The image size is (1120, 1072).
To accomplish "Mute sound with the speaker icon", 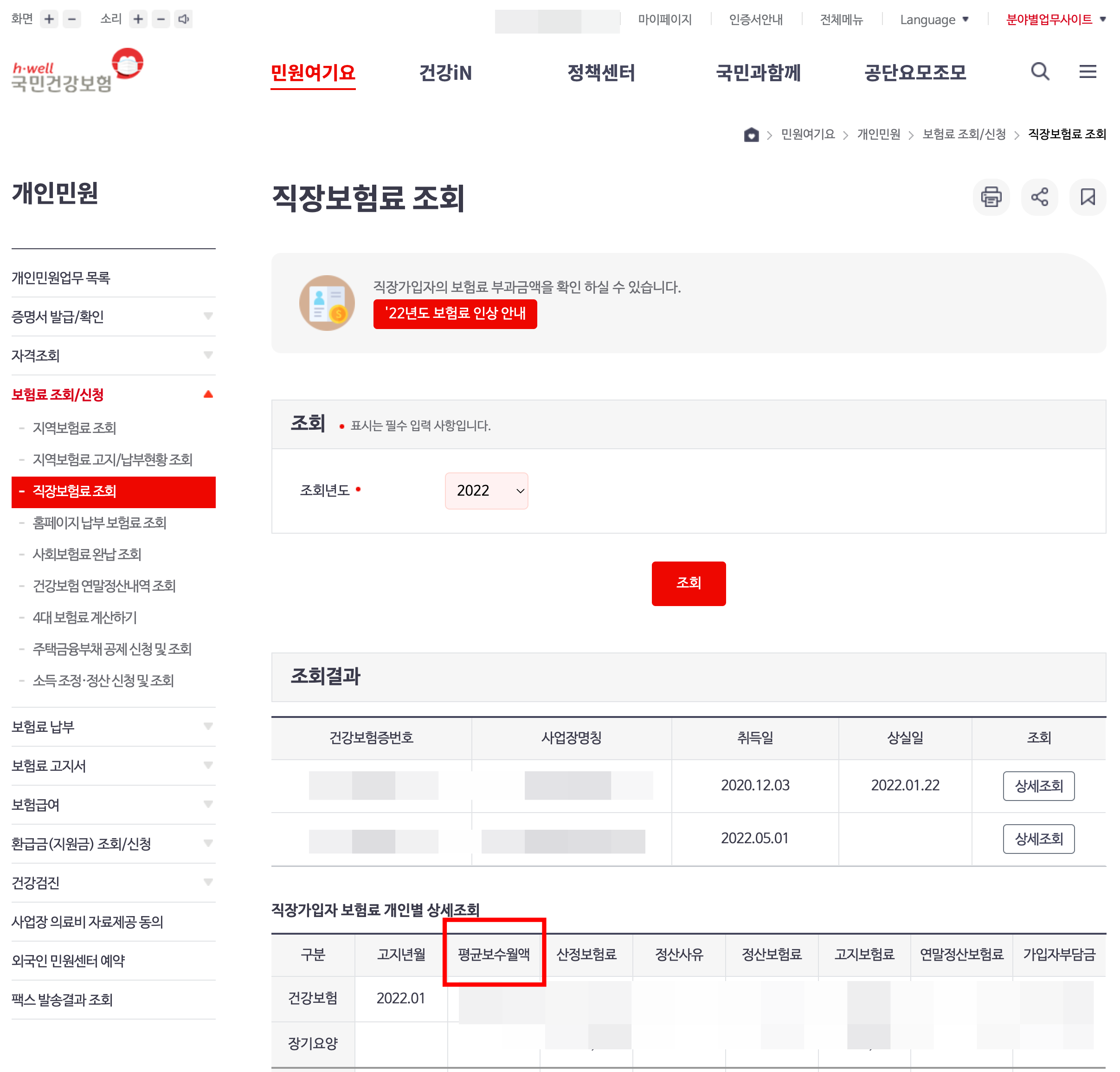I will 183,19.
